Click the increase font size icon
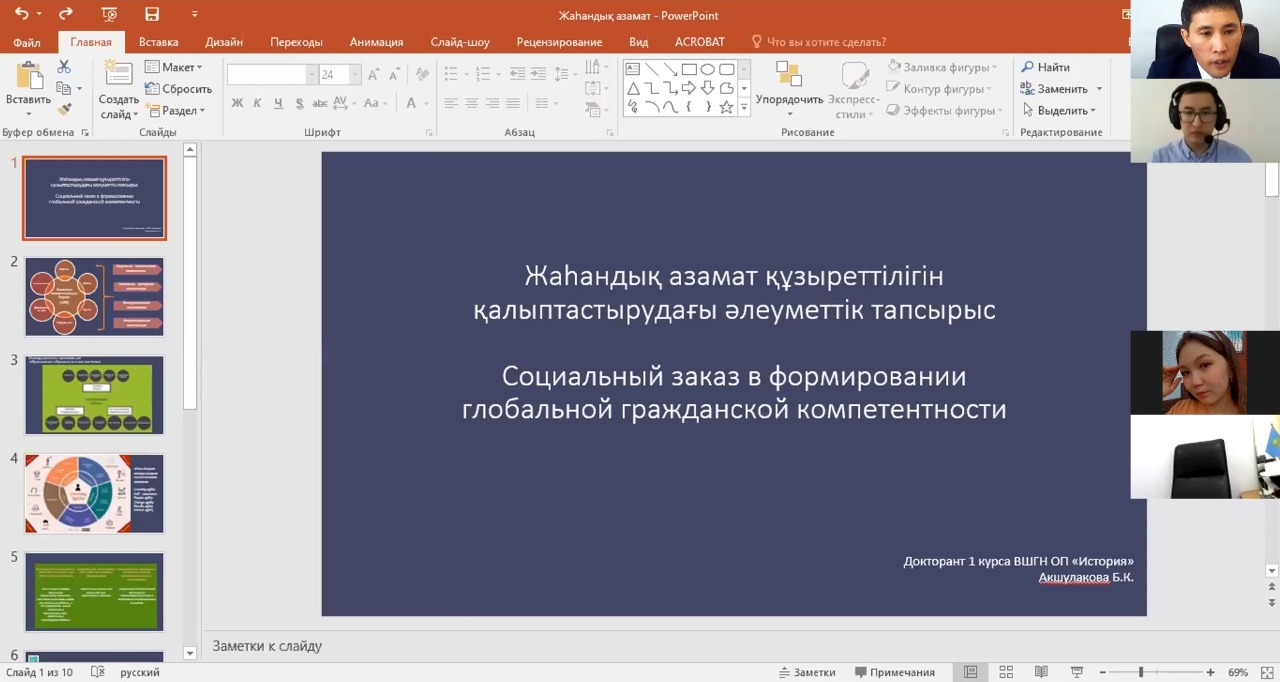 pyautogui.click(x=374, y=75)
